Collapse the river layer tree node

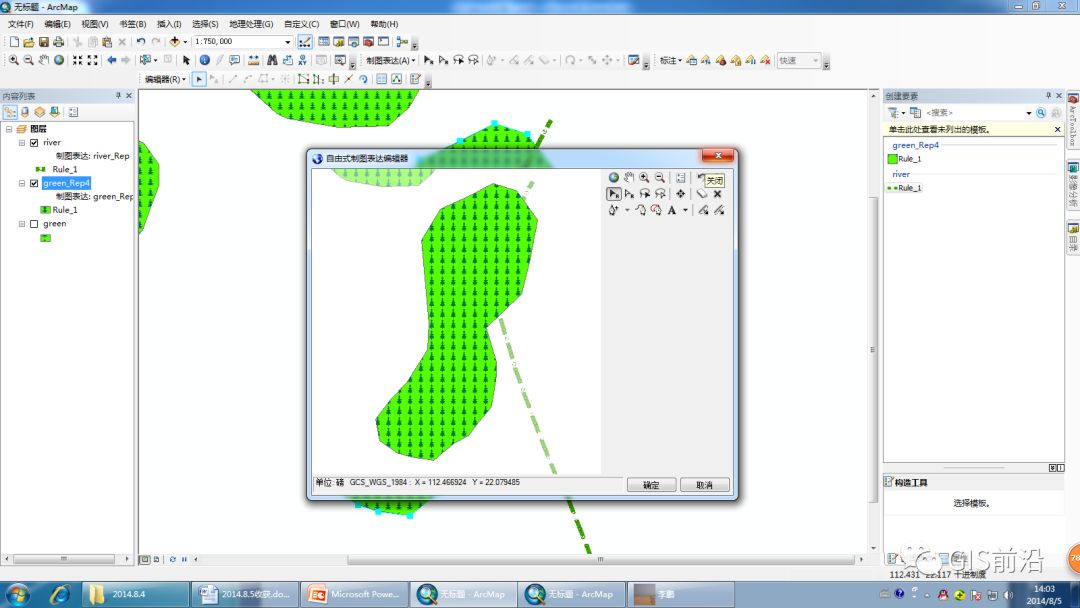22,143
